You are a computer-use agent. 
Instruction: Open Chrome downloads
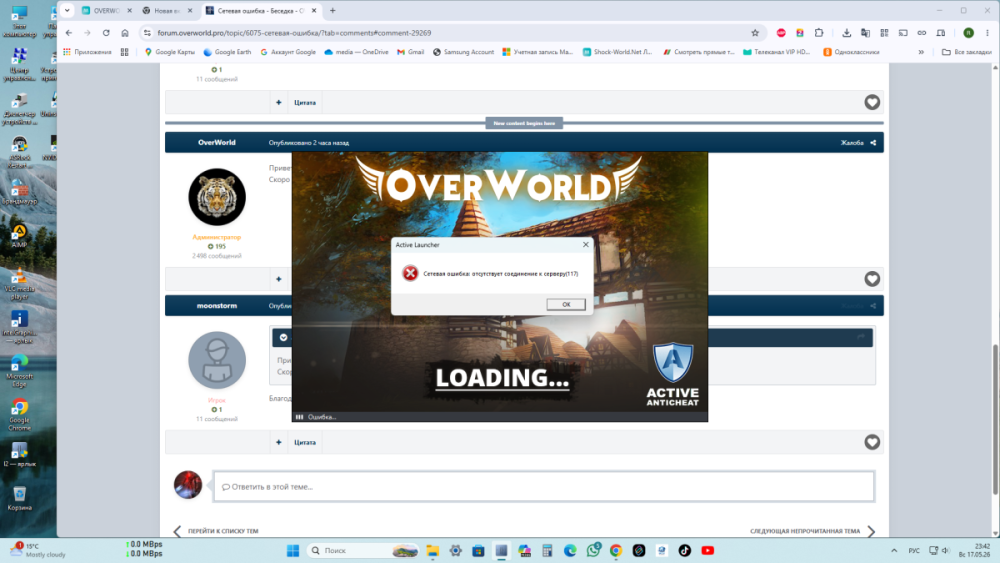click(846, 33)
